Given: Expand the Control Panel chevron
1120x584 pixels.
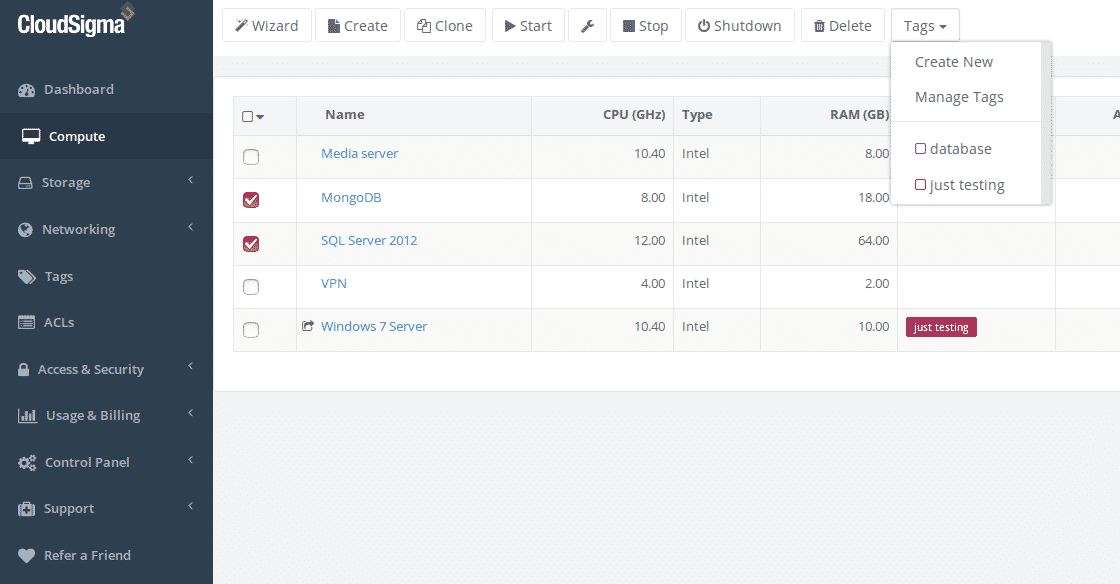Looking at the screenshot, I should coord(191,460).
